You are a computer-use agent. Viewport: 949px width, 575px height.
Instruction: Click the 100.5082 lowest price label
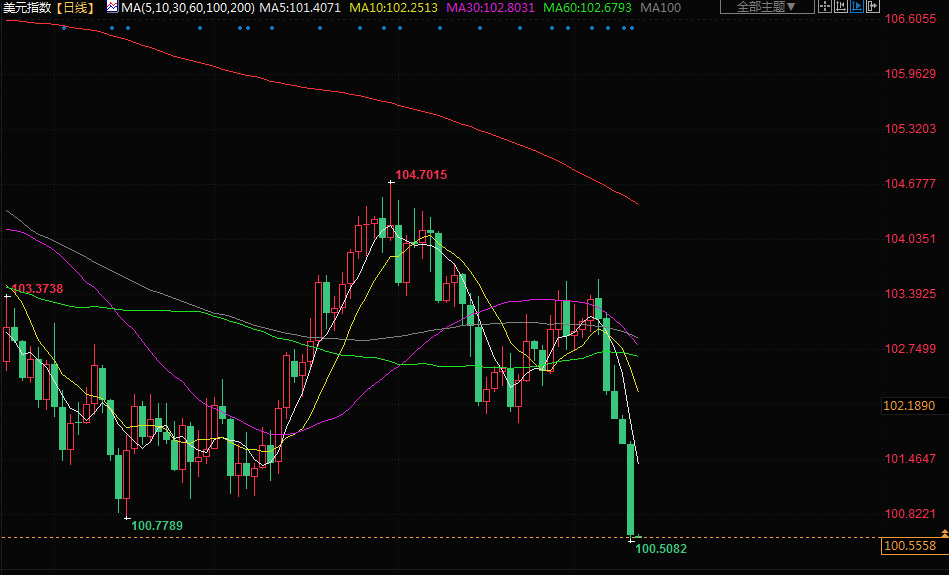(661, 549)
